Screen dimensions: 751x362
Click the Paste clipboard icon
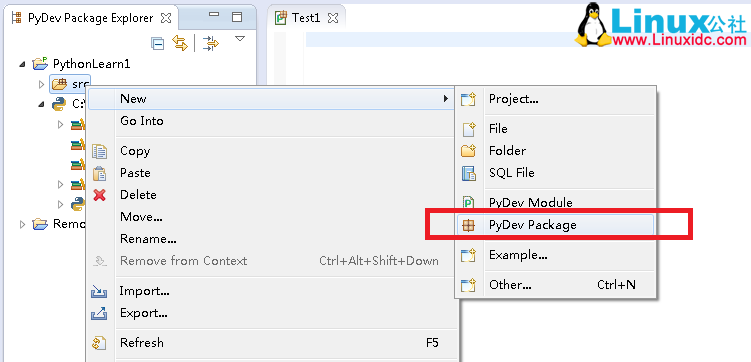[x=99, y=173]
